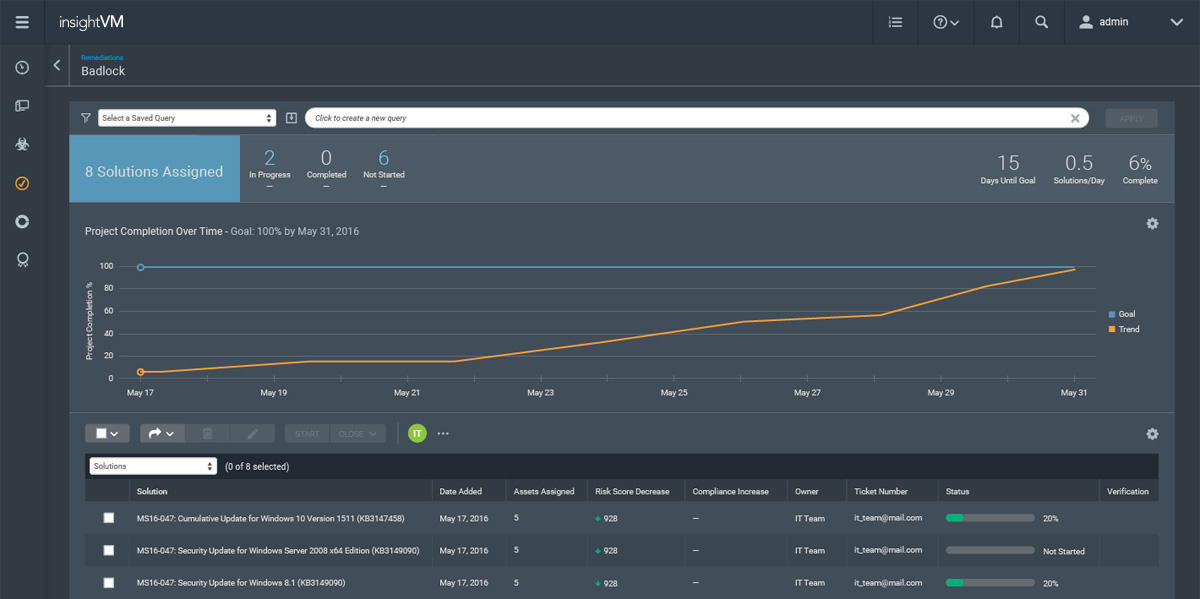Open the CLOSE action dropdown arrow

coord(373,433)
